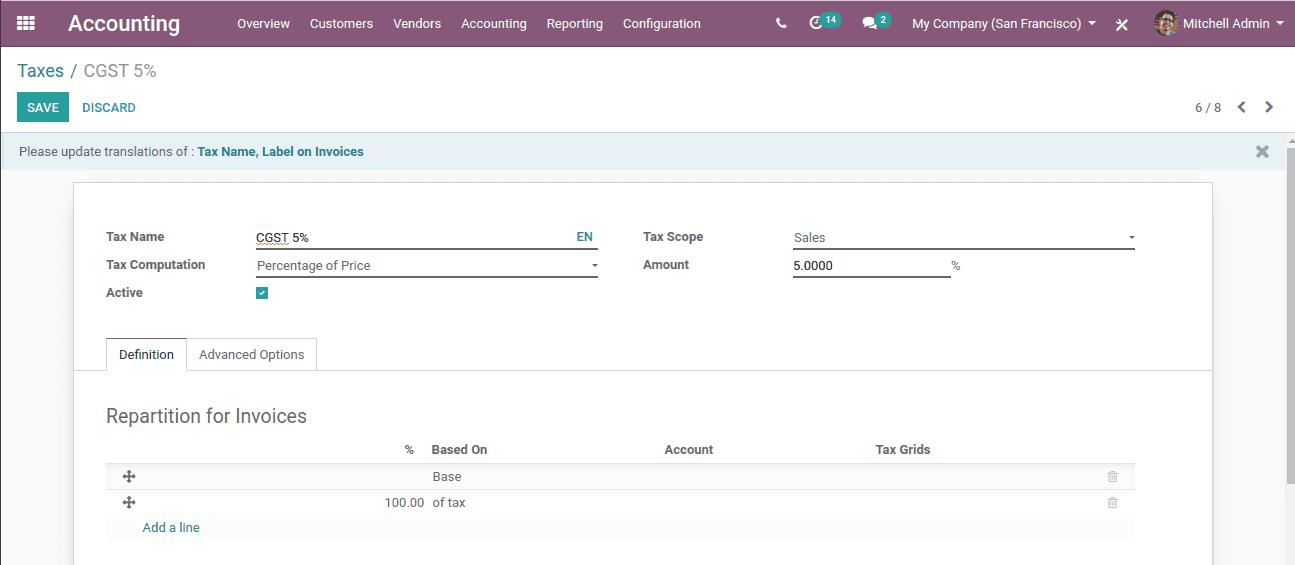This screenshot has height=565, width=1295.
Task: Click the DISCARD button
Action: click(x=109, y=107)
